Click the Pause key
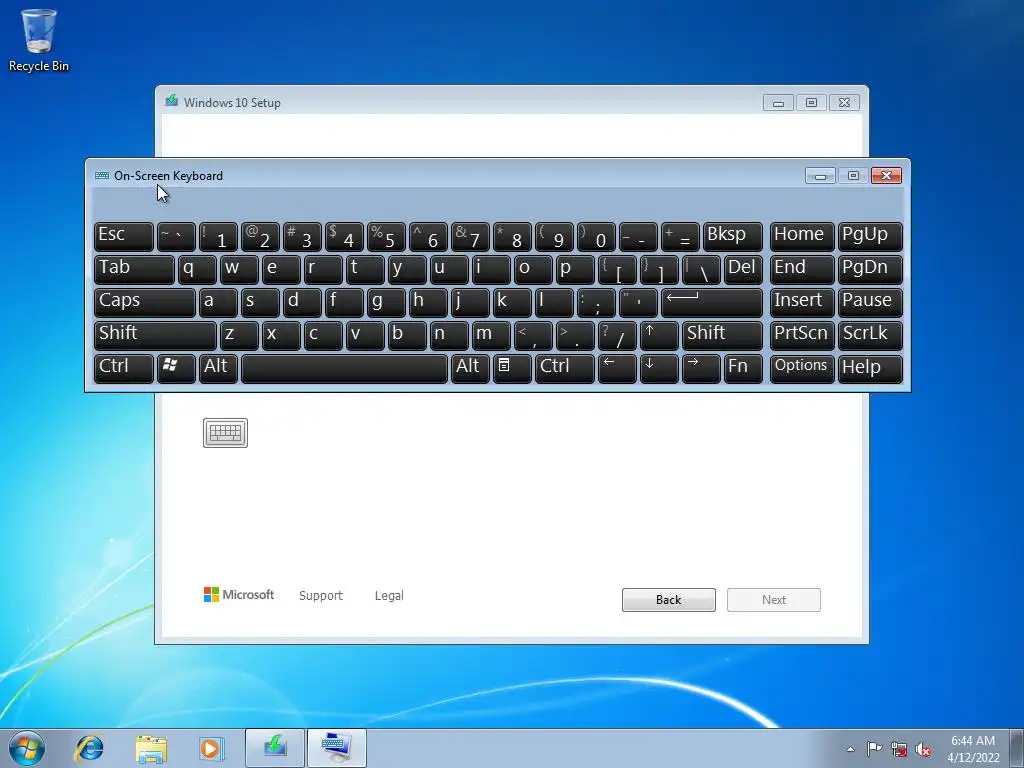The width and height of the screenshot is (1024, 768). click(870, 303)
